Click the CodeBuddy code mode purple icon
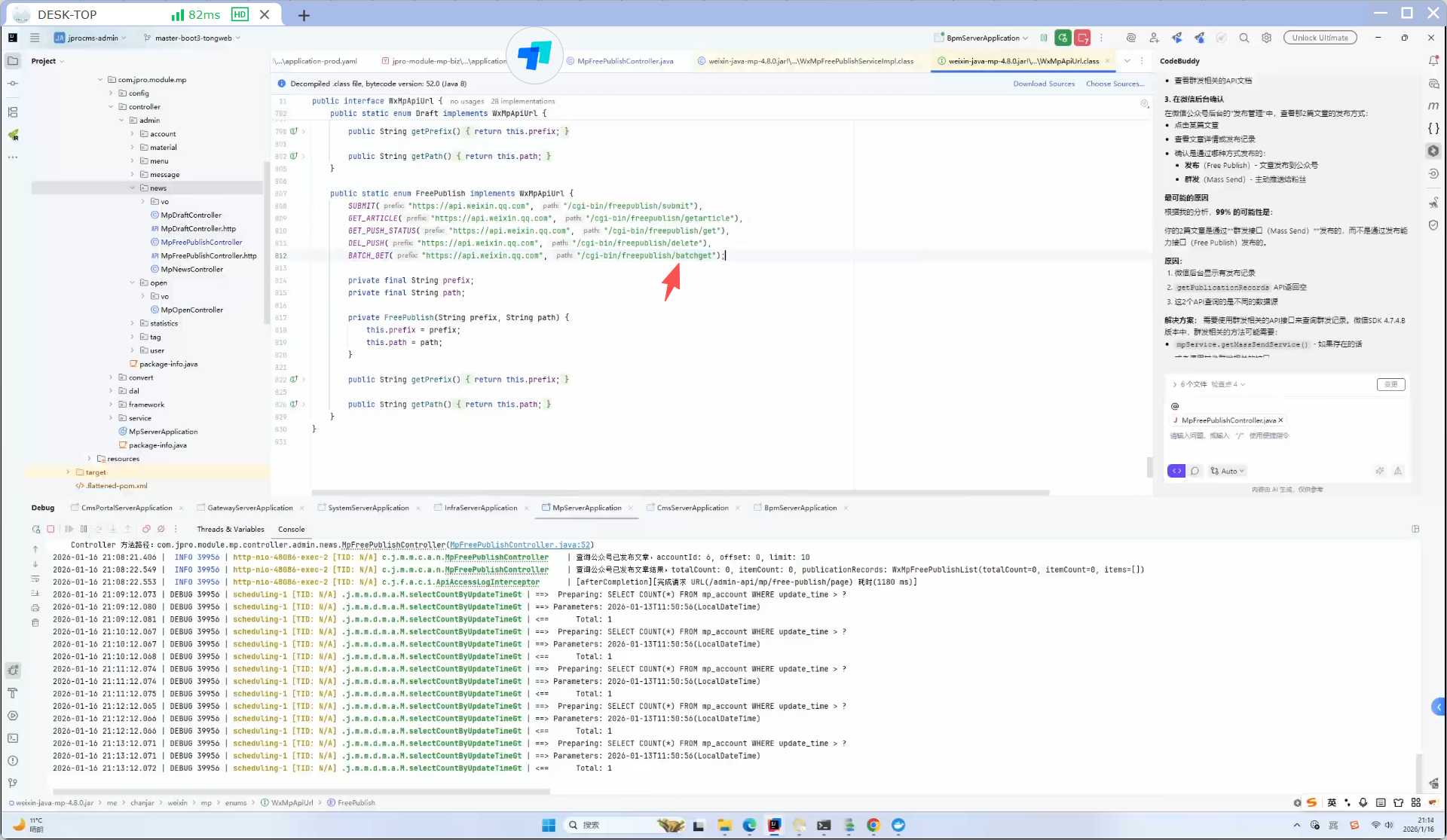Screen dimensions: 1447x840 1176,471
